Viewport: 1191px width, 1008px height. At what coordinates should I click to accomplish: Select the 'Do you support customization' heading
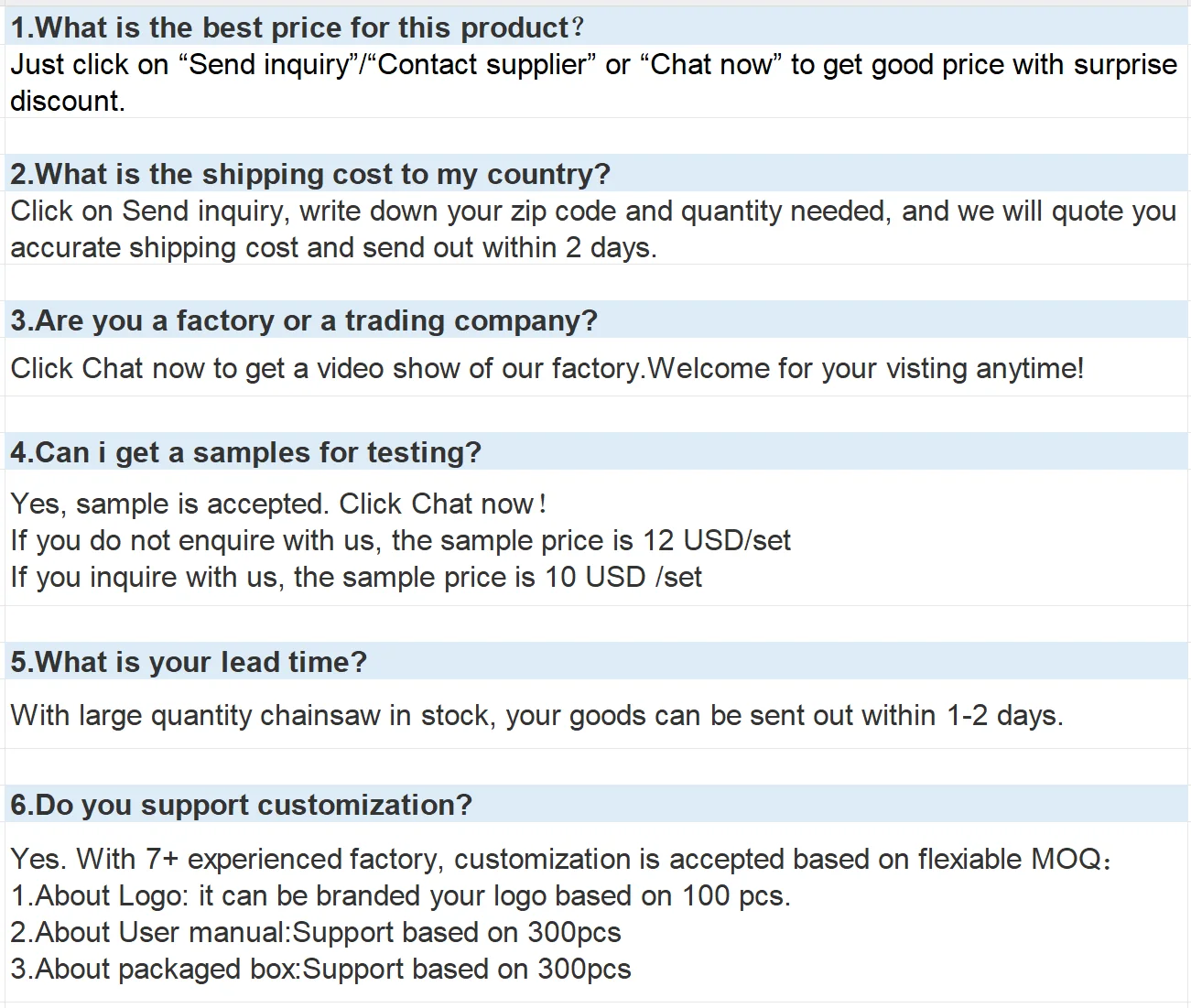242,805
